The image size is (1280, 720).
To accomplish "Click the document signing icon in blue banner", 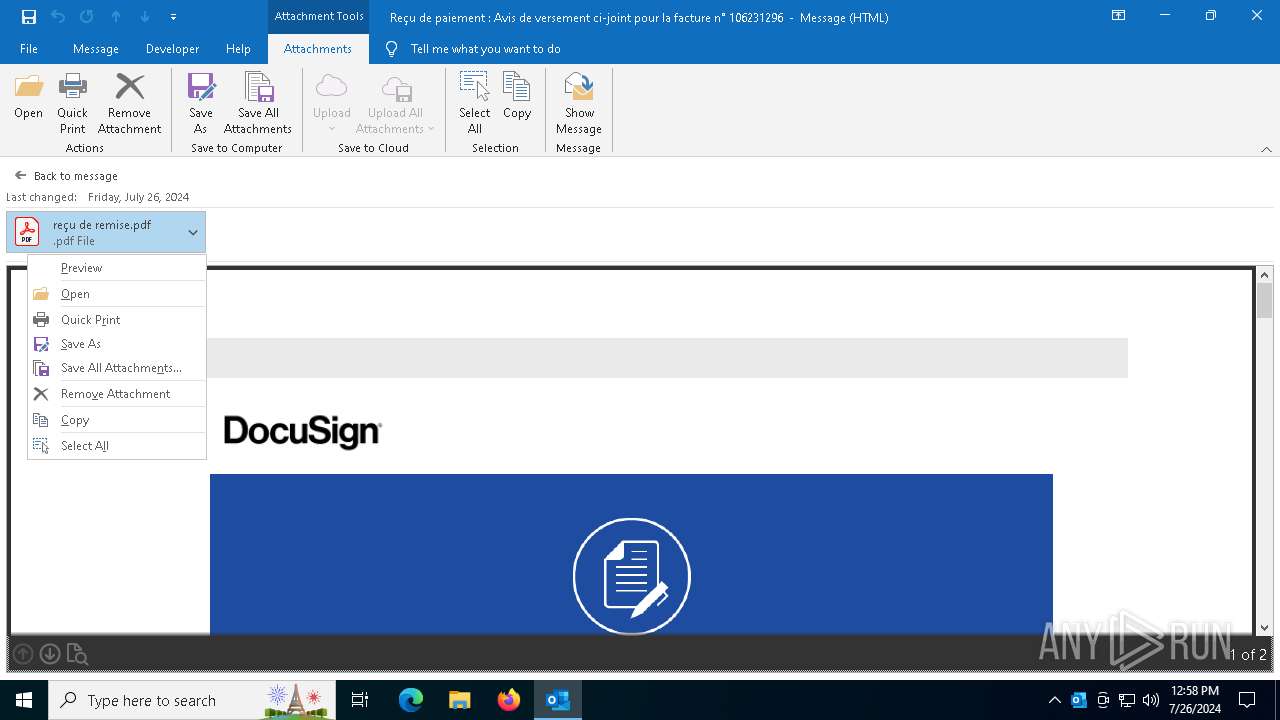I will [x=631, y=576].
